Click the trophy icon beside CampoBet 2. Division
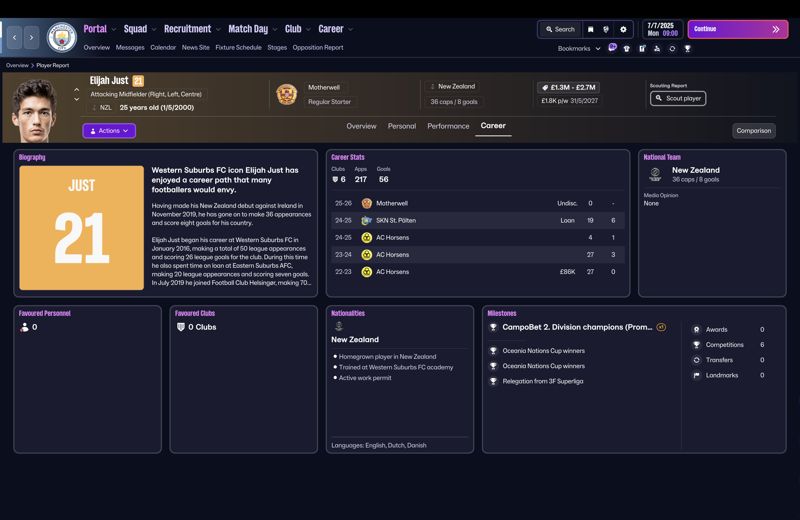The height and width of the screenshot is (520, 800). coord(493,328)
